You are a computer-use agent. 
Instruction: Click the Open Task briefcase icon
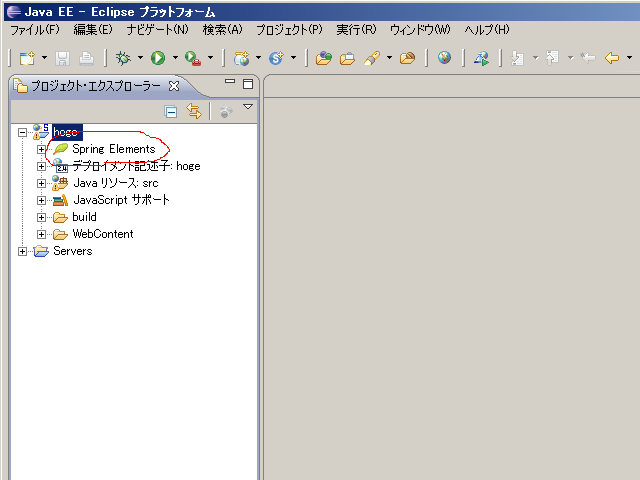pos(347,58)
